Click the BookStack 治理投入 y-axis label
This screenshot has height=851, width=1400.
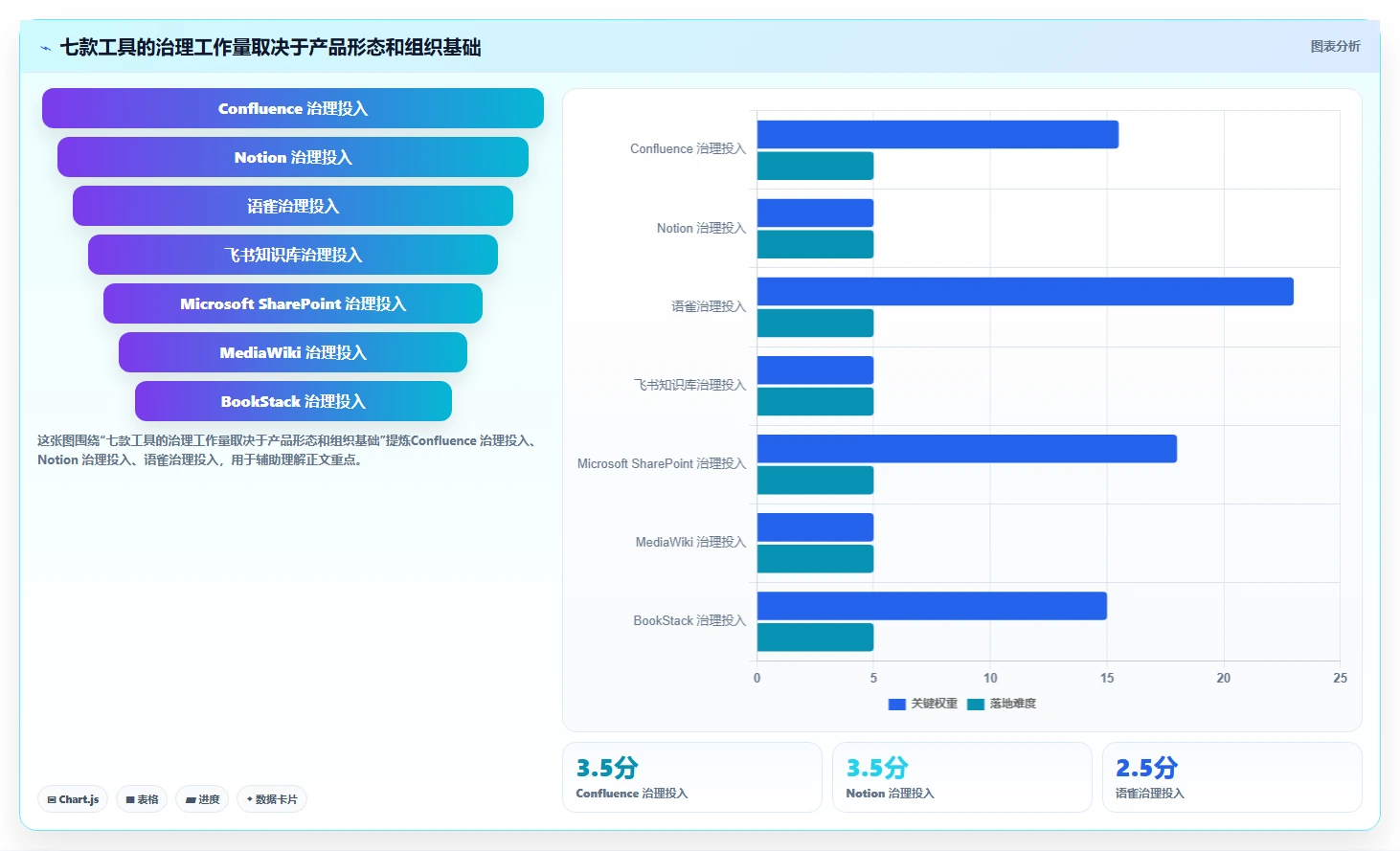689,620
